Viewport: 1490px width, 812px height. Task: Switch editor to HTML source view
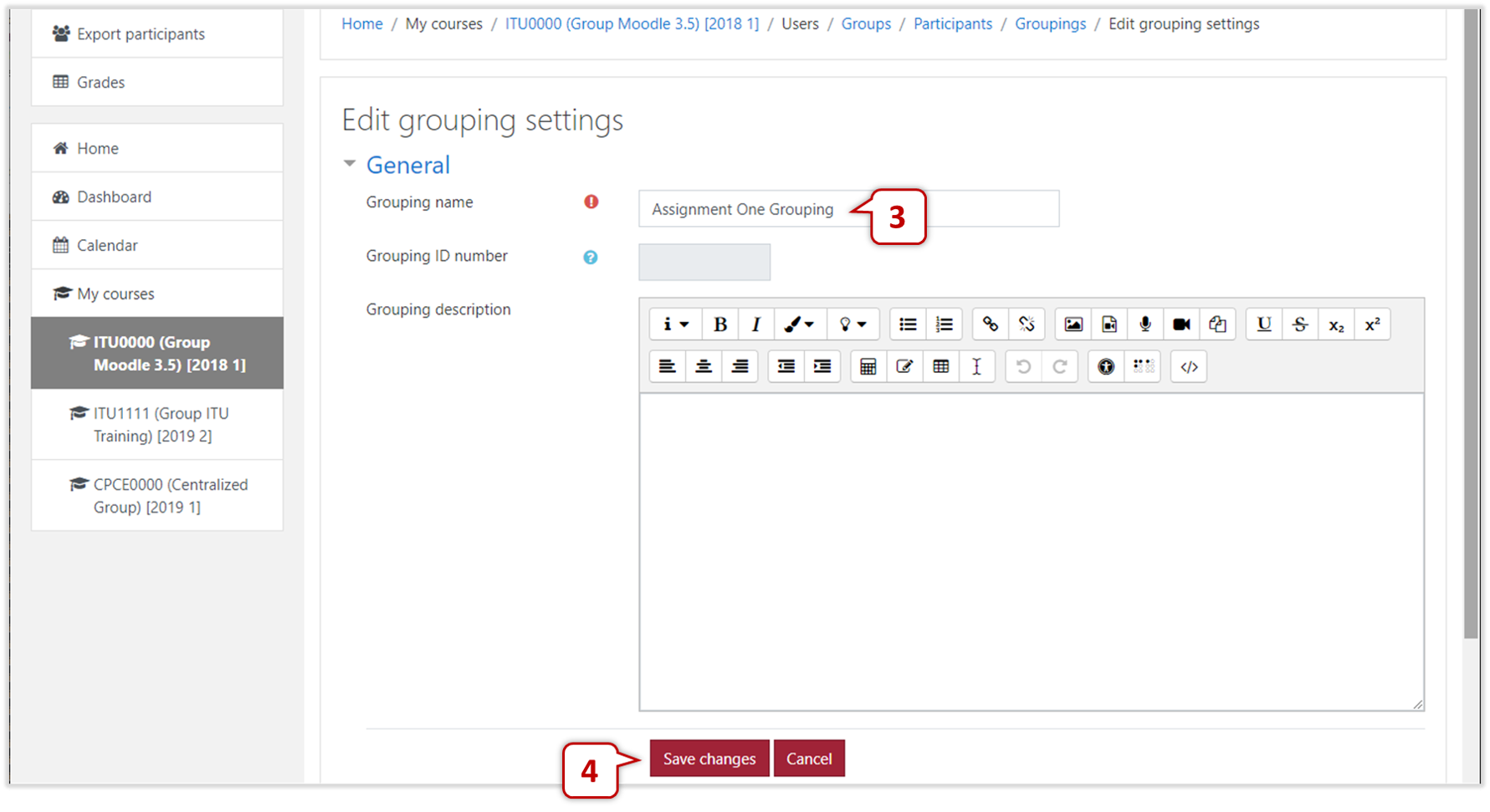tap(1189, 366)
